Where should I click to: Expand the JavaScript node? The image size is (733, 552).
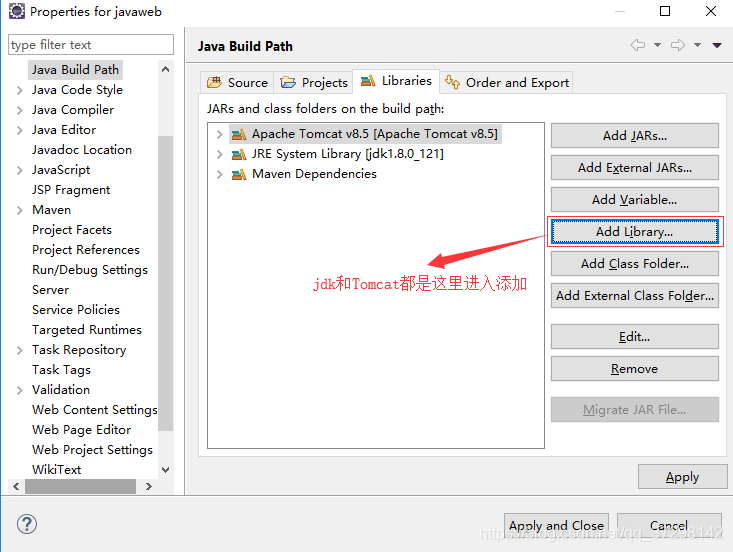(x=20, y=171)
